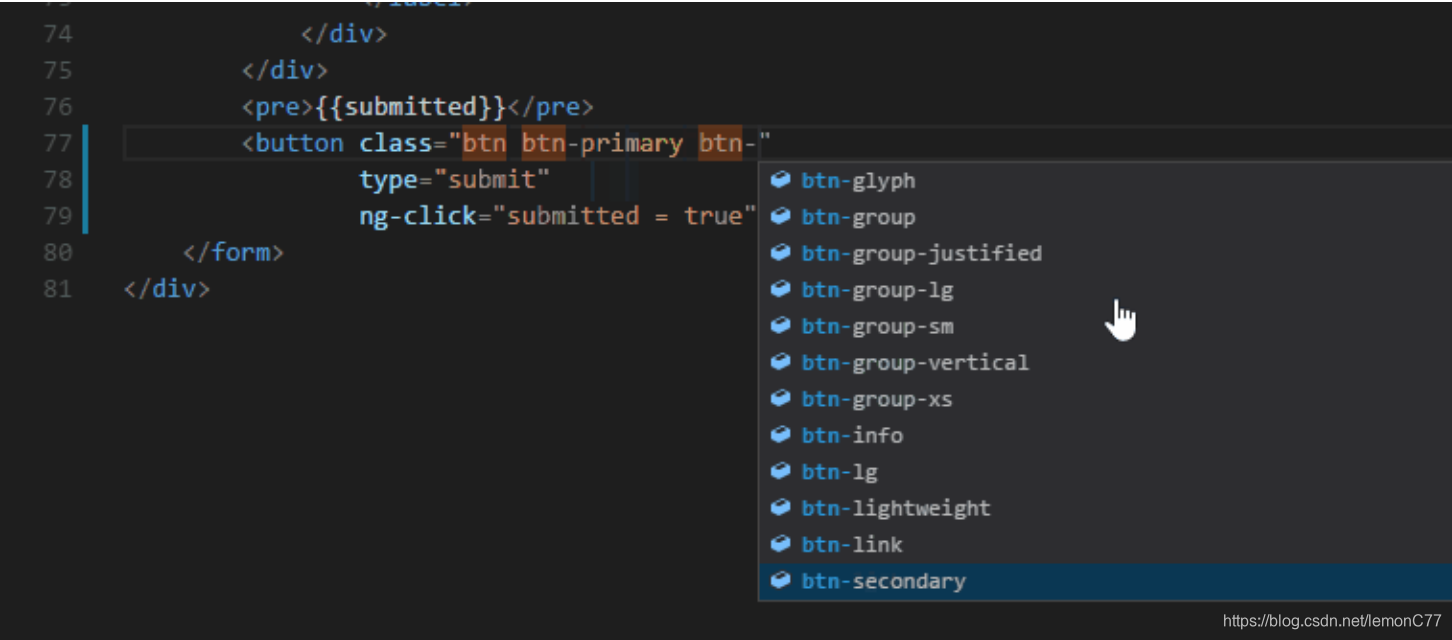The image size is (1452, 640).
Task: Click the class icon beside btn-group
Action: tap(781, 216)
